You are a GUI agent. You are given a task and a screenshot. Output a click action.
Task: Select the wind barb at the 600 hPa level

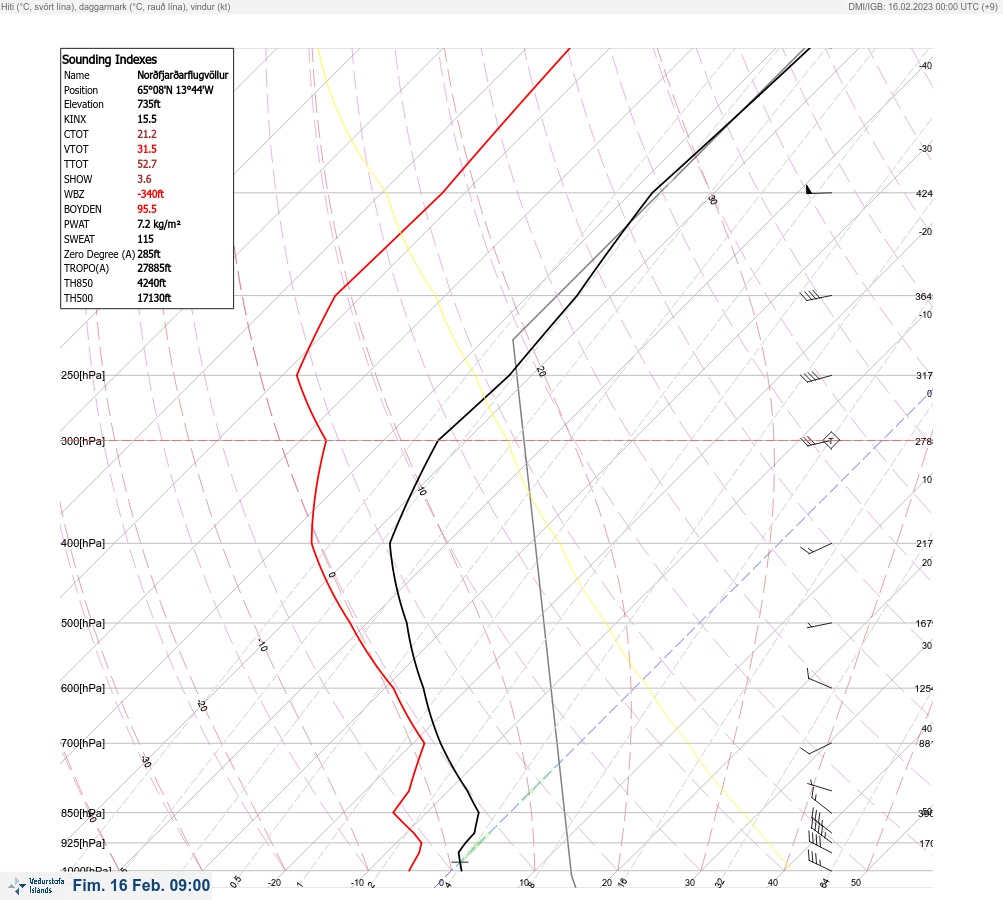tap(819, 679)
